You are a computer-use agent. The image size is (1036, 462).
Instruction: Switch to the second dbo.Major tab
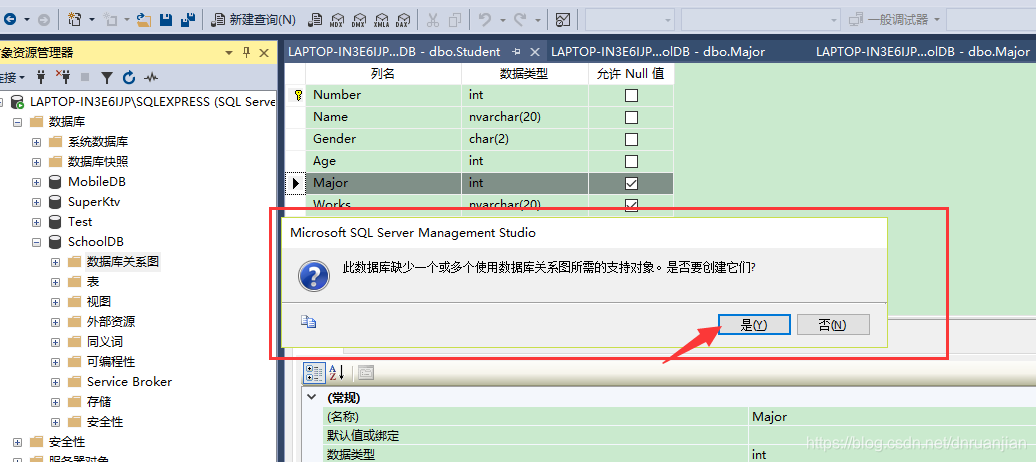pyautogui.click(x=922, y=52)
